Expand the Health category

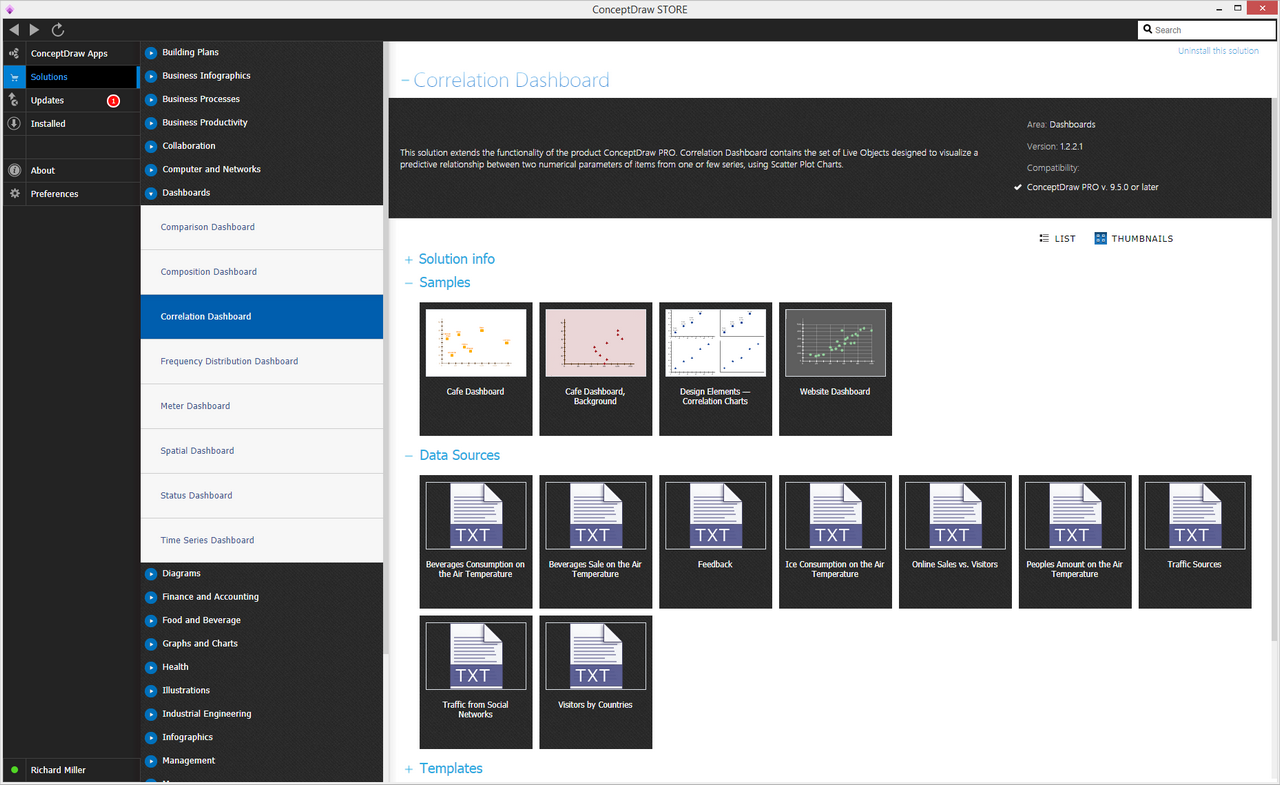click(x=151, y=667)
